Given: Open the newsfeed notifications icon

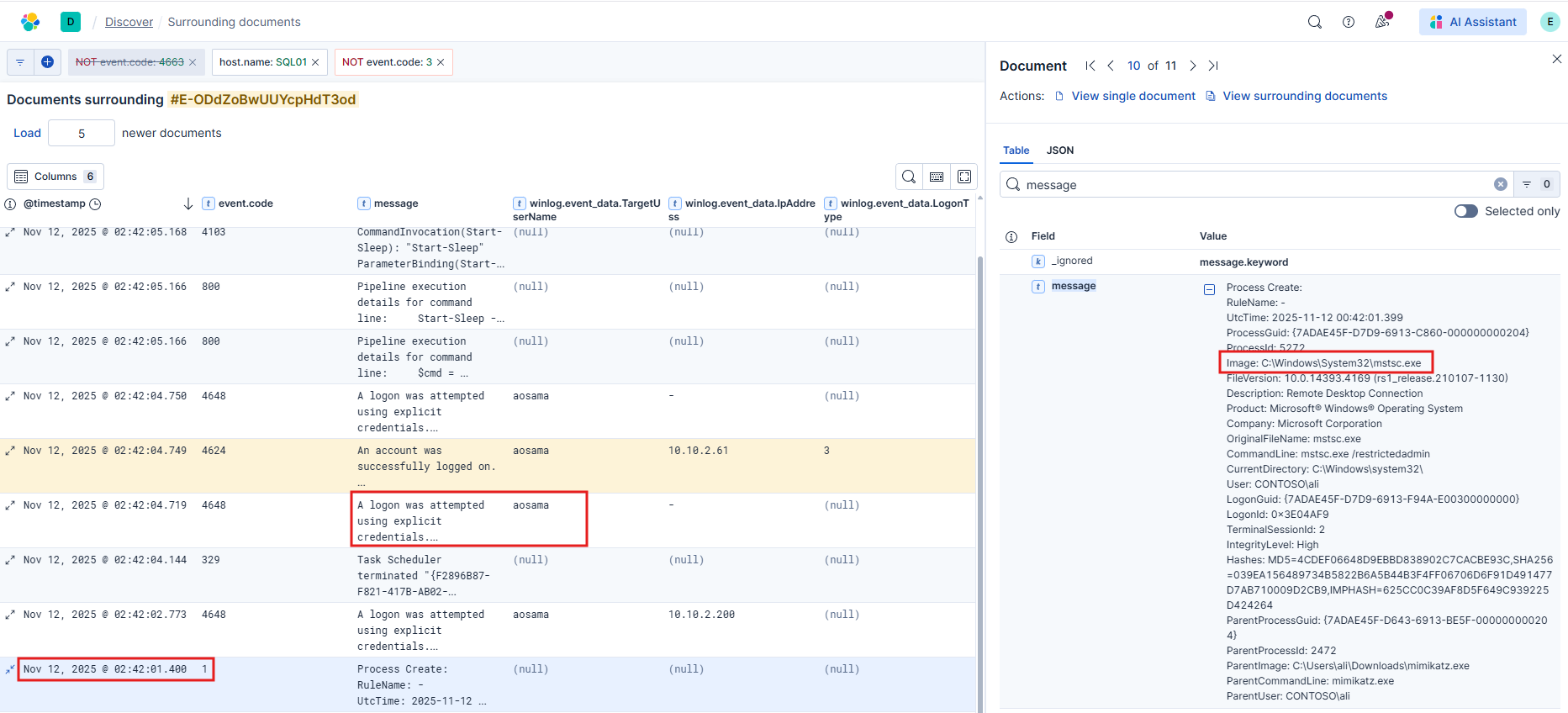Looking at the screenshot, I should pos(1382,22).
